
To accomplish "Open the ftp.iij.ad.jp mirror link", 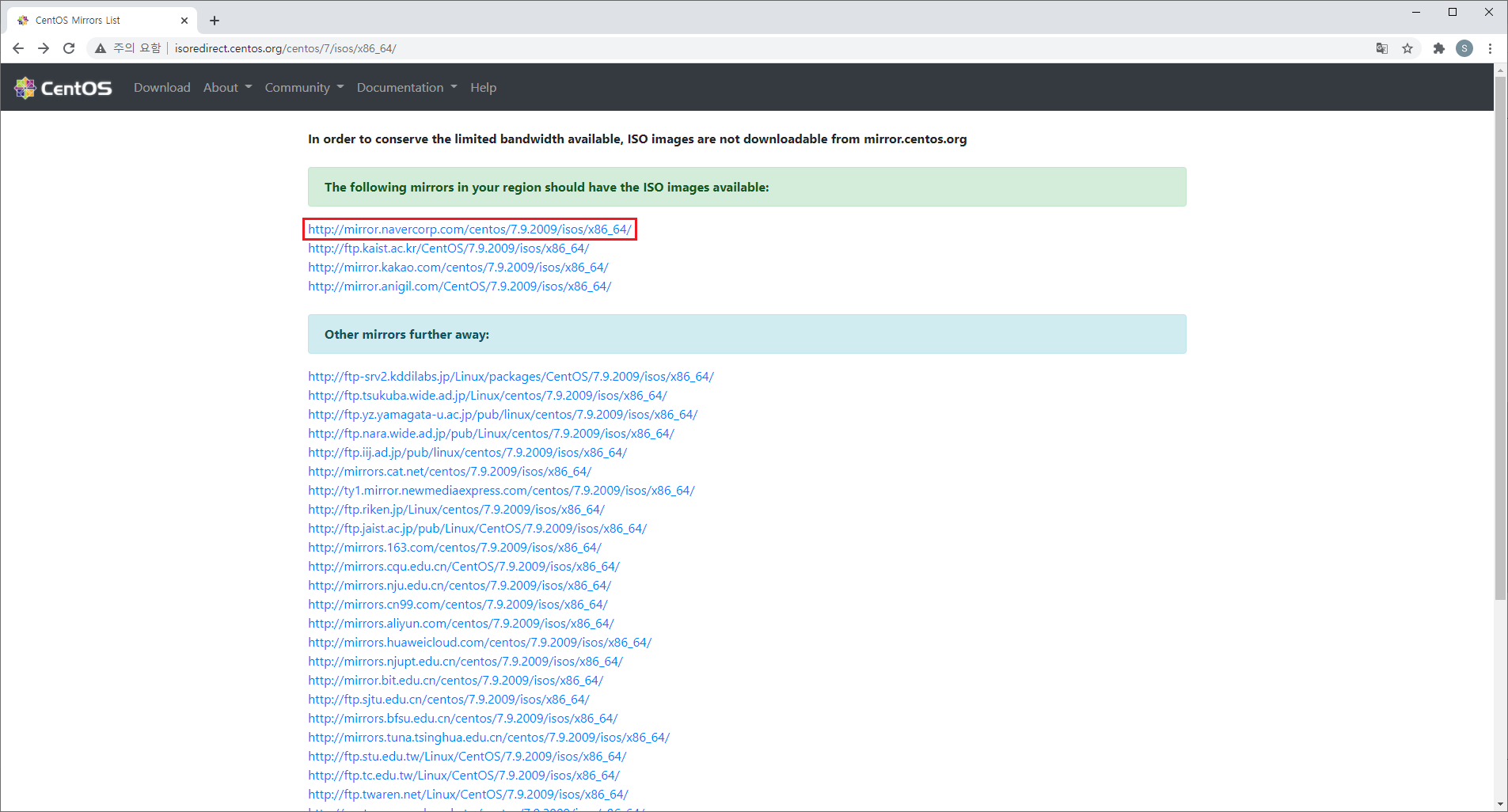I will [468, 453].
